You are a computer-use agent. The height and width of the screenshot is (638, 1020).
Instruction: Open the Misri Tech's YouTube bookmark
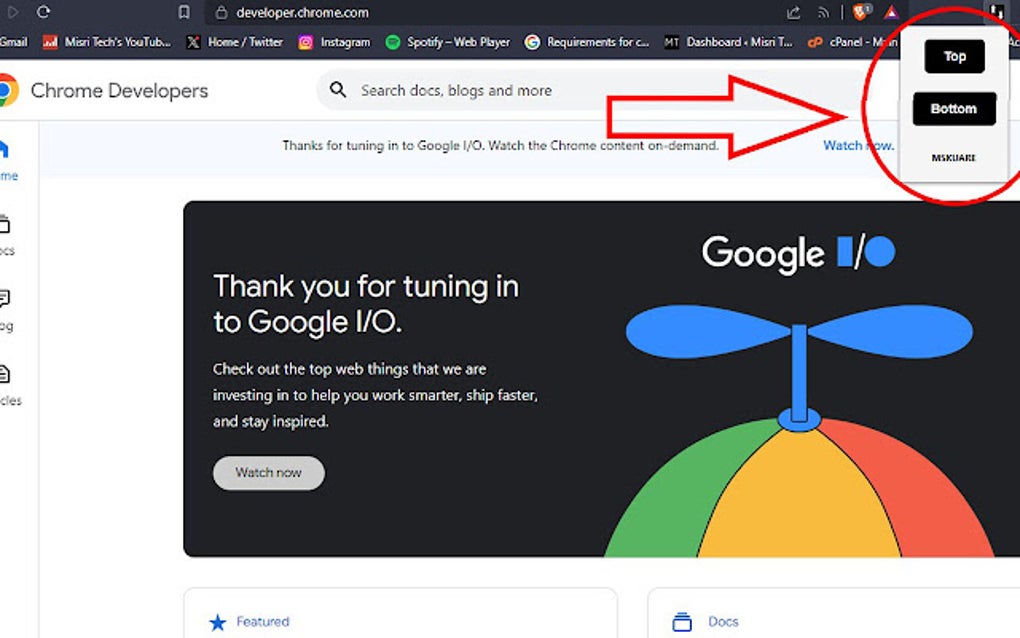(x=107, y=42)
